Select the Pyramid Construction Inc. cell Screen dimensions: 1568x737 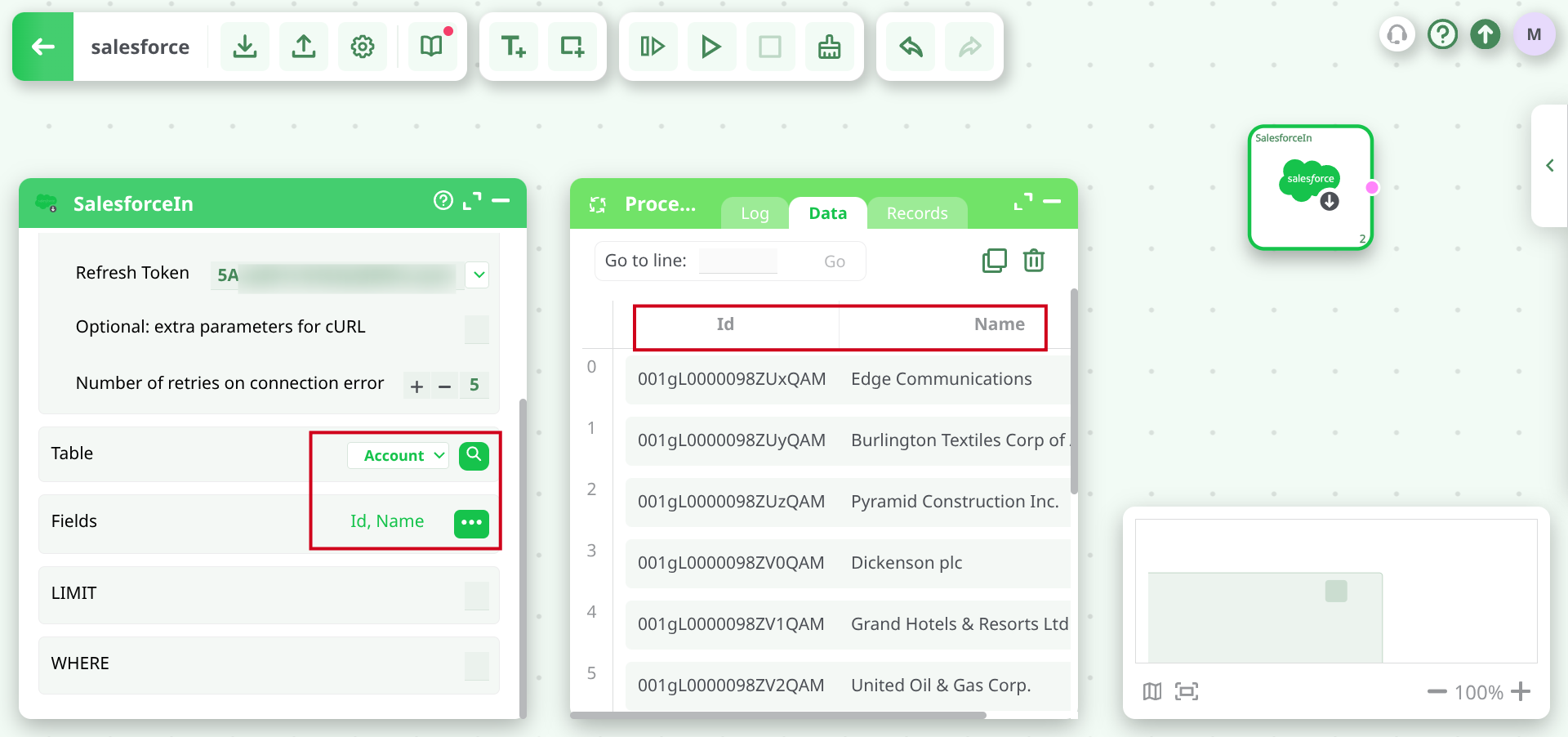tap(955, 502)
